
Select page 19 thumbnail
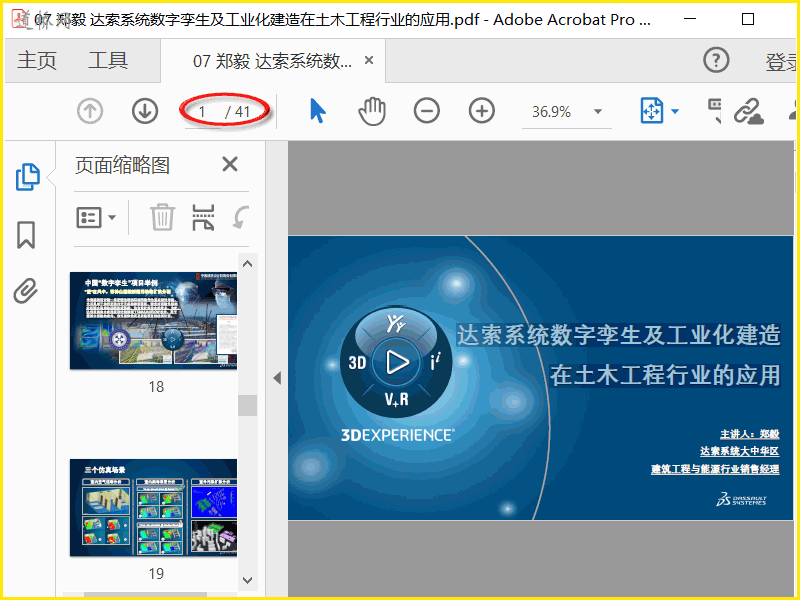click(x=154, y=507)
